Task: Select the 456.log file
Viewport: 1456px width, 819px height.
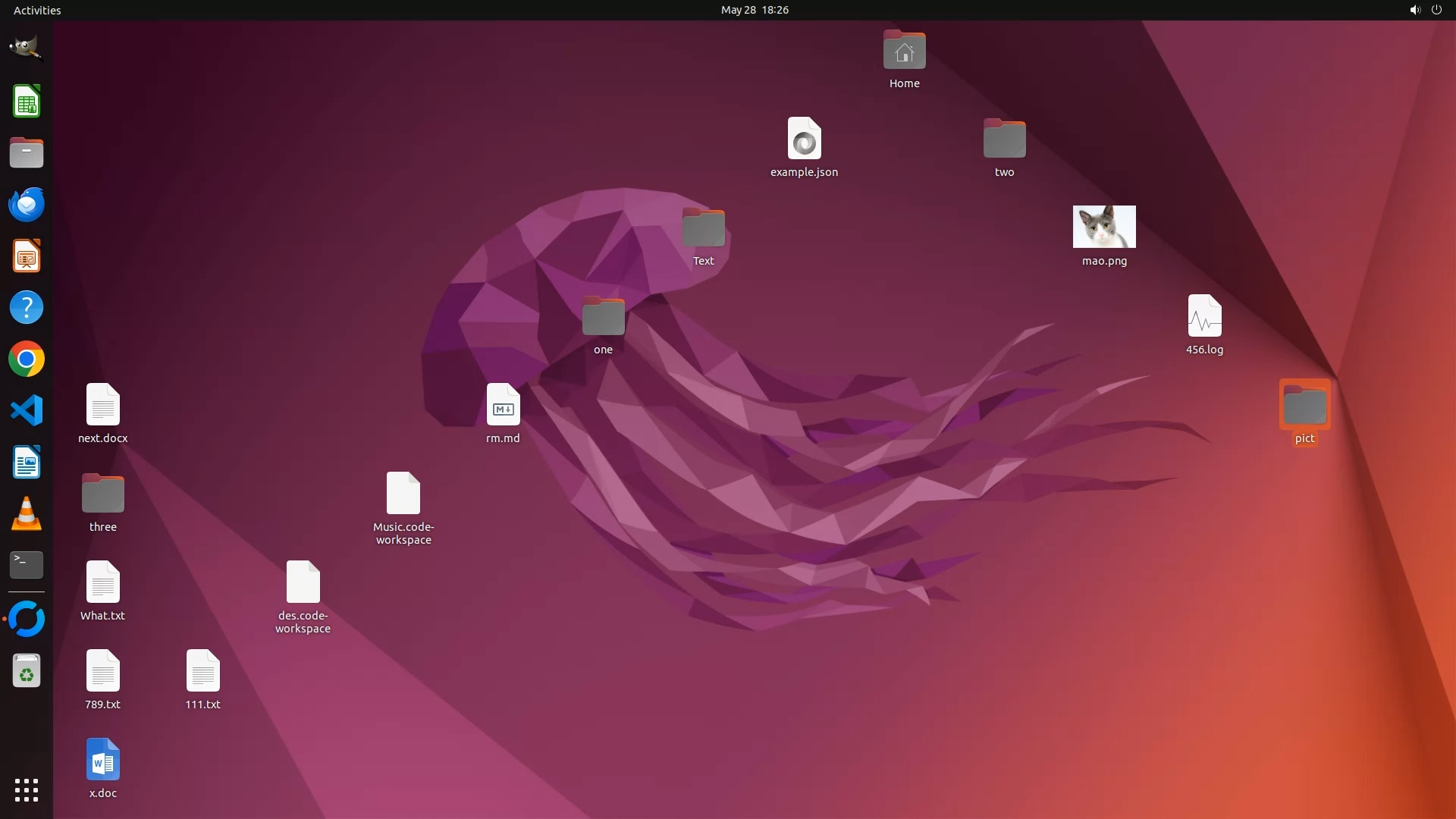Action: (x=1204, y=316)
